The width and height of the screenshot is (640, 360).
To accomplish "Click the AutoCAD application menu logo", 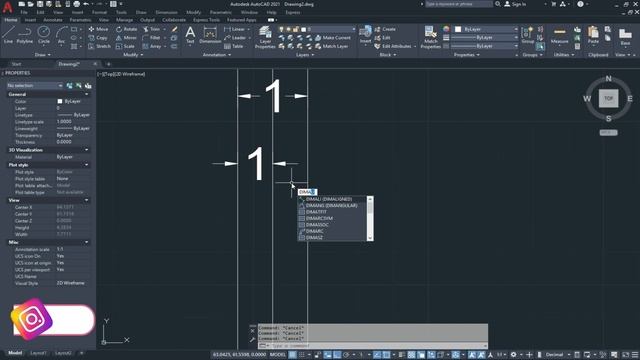I will (7, 7).
